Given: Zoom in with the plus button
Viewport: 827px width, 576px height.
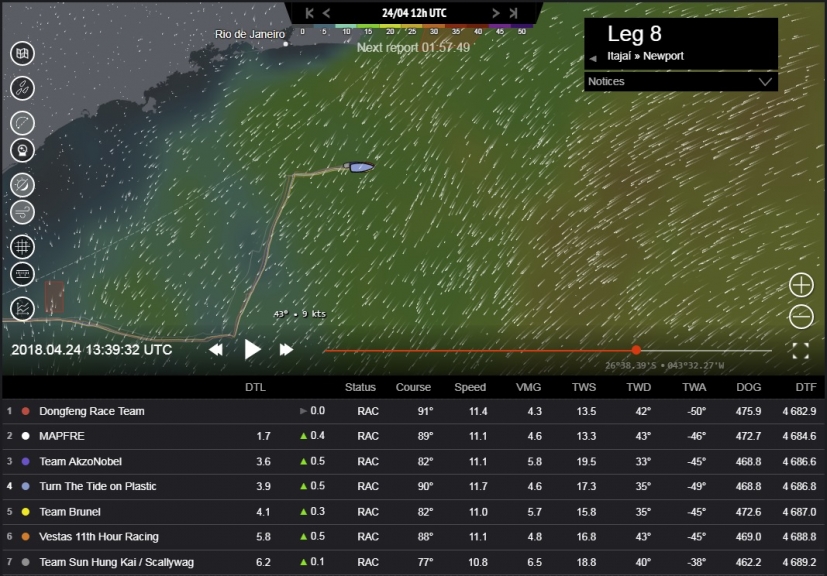Looking at the screenshot, I should point(801,285).
